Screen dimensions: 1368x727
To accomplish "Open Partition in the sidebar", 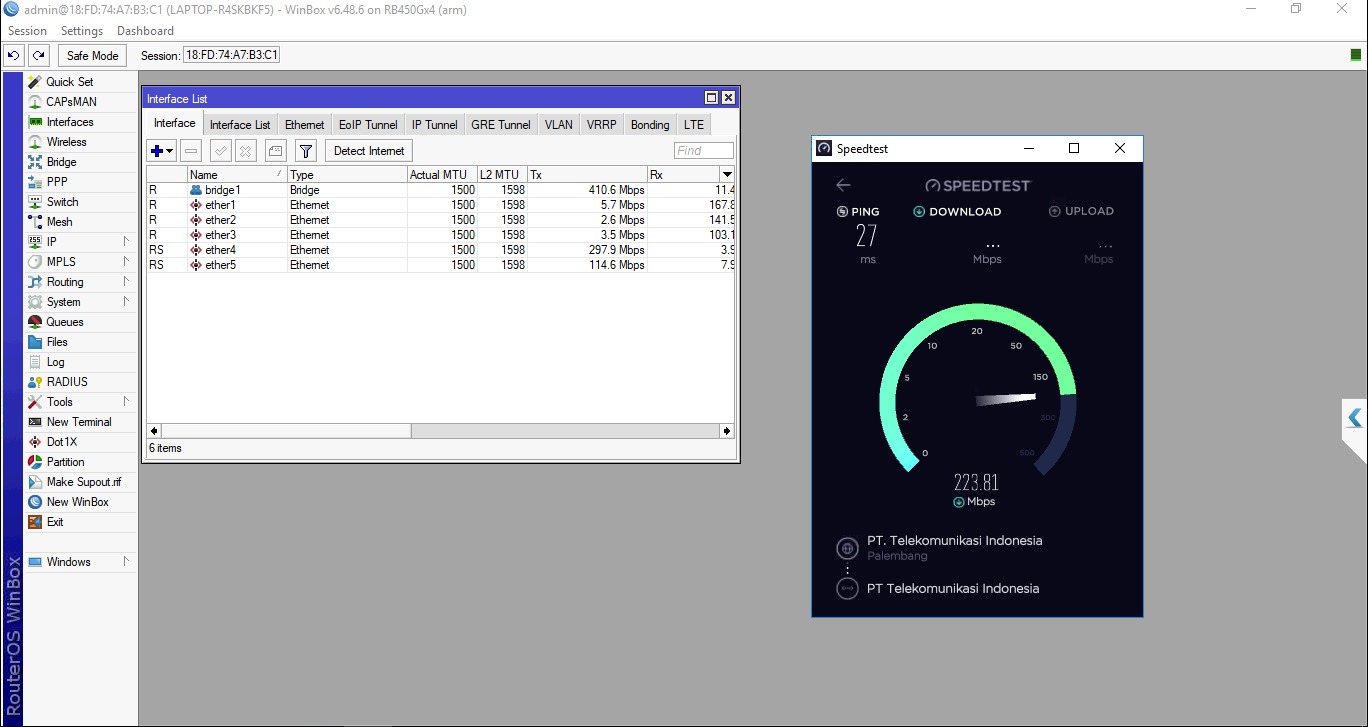I will pyautogui.click(x=65, y=462).
